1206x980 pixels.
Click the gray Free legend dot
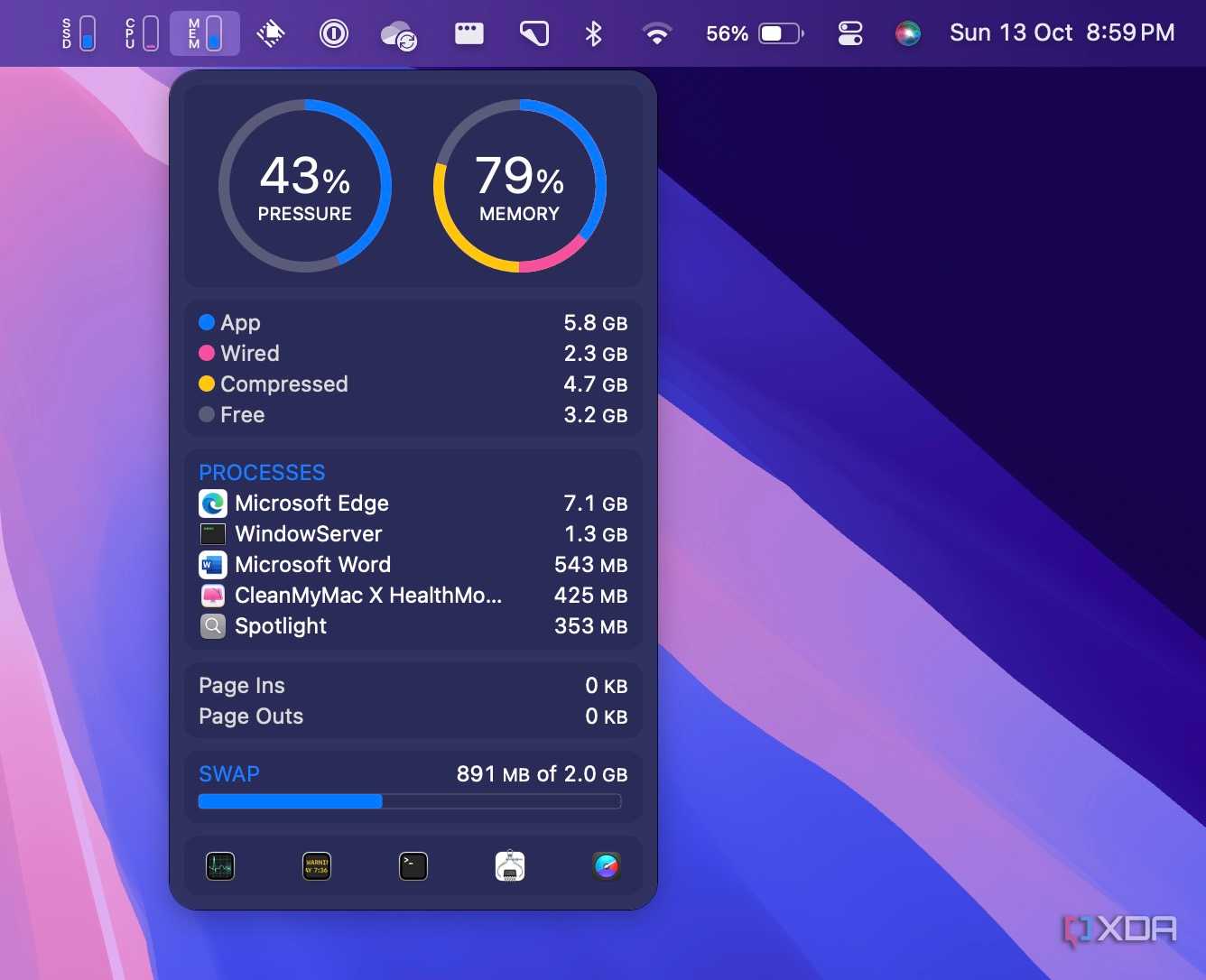pyautogui.click(x=207, y=414)
